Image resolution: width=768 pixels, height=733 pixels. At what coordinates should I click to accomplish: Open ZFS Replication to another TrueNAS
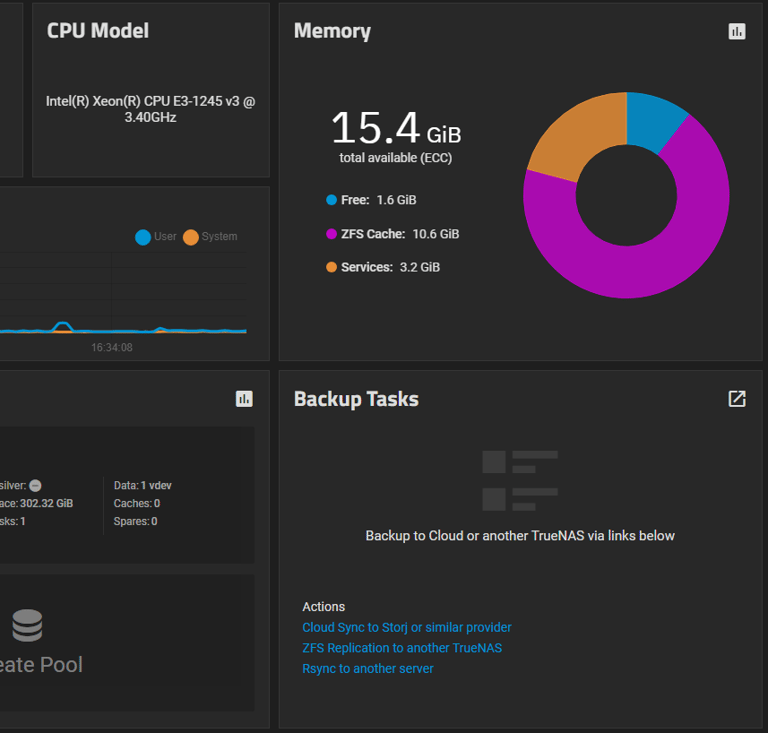tap(402, 648)
